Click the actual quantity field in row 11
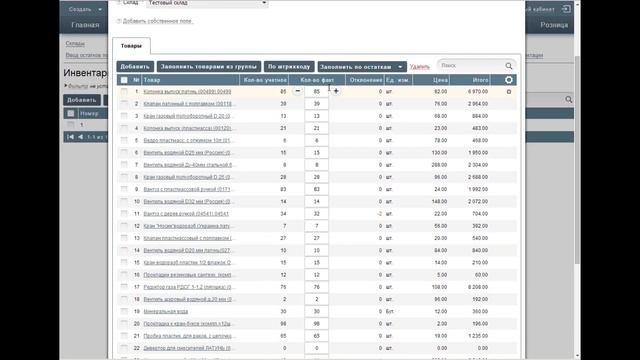Image resolution: width=640 pixels, height=360 pixels. [x=316, y=213]
